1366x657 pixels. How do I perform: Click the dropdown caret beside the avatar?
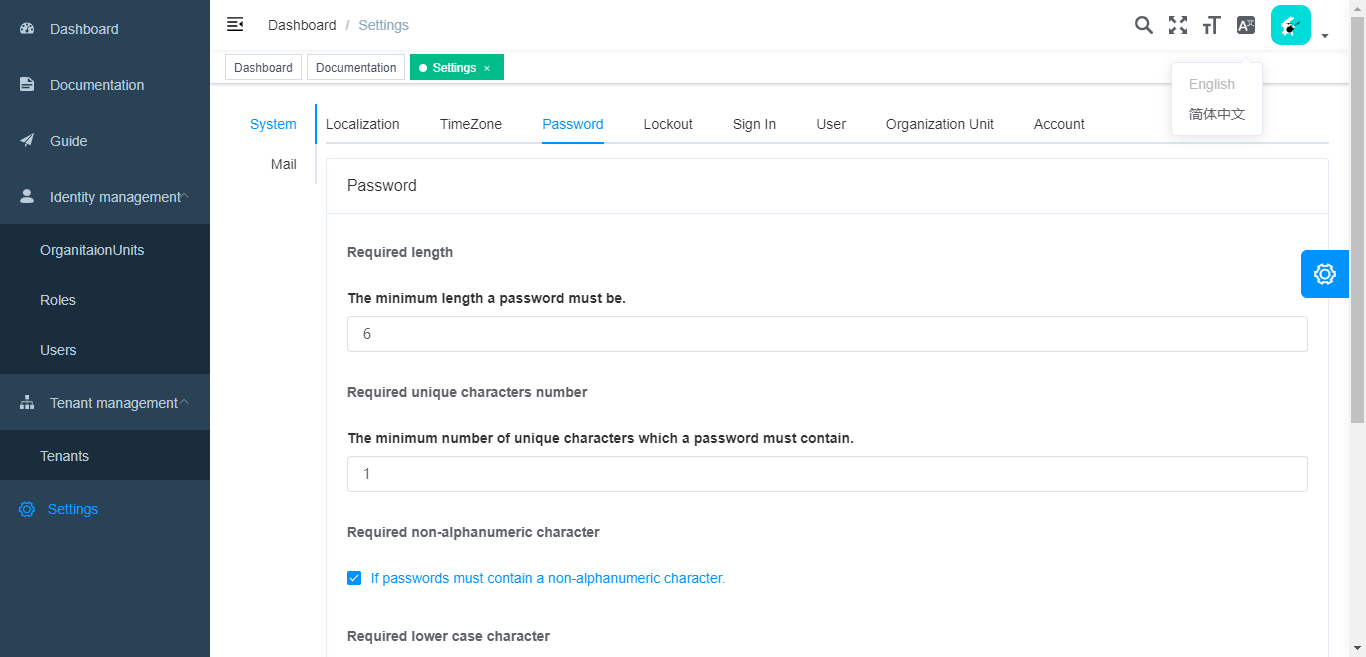1324,36
